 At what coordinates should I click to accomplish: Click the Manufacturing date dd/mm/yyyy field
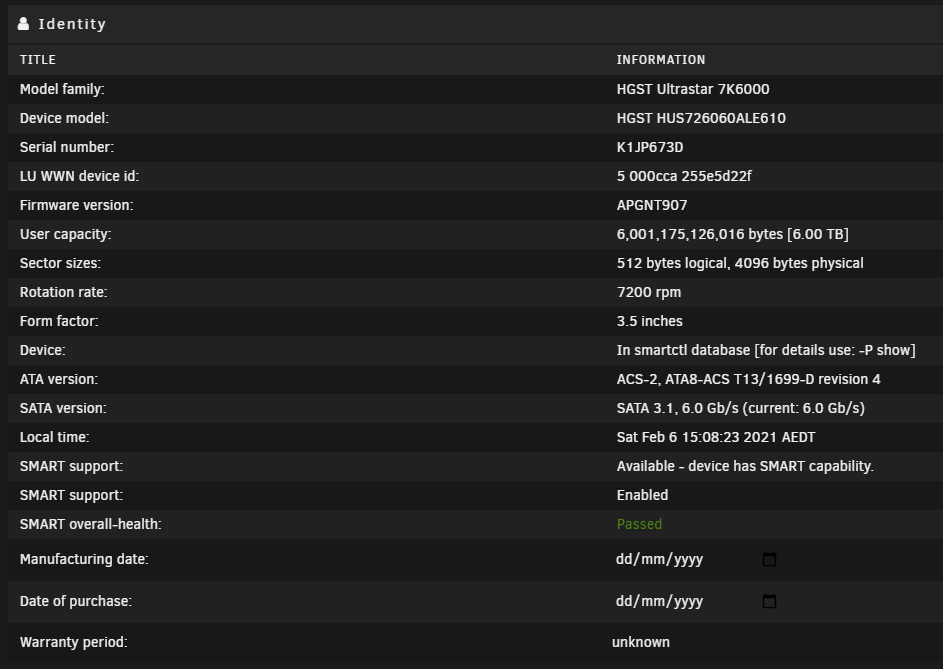pos(696,560)
